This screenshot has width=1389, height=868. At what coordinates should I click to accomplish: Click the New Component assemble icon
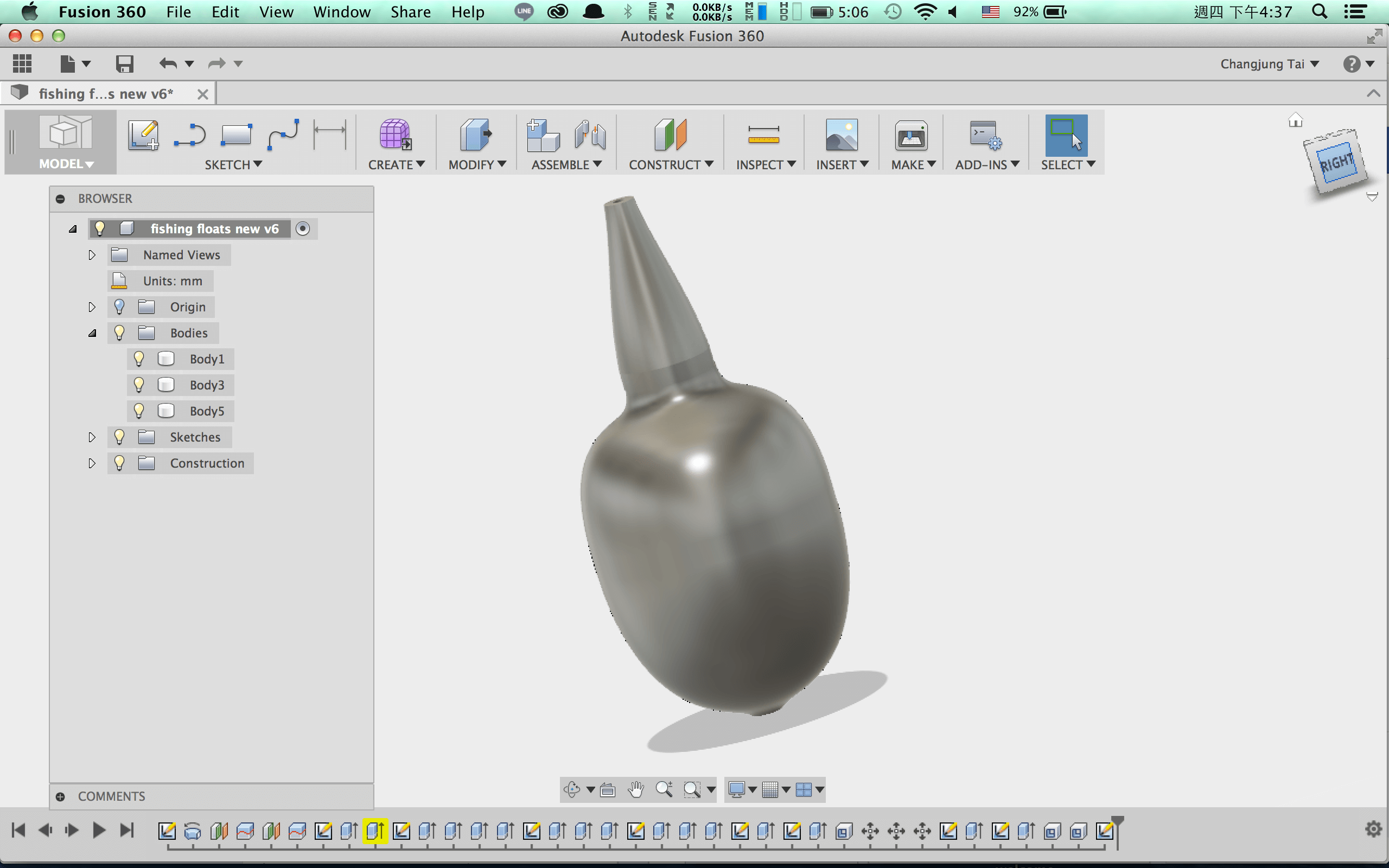pos(543,136)
